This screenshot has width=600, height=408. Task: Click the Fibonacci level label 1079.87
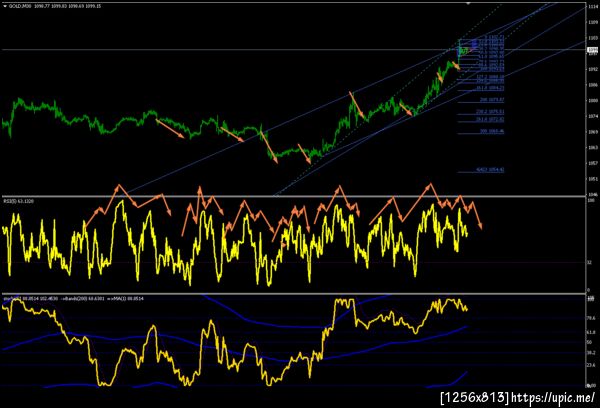(492, 100)
